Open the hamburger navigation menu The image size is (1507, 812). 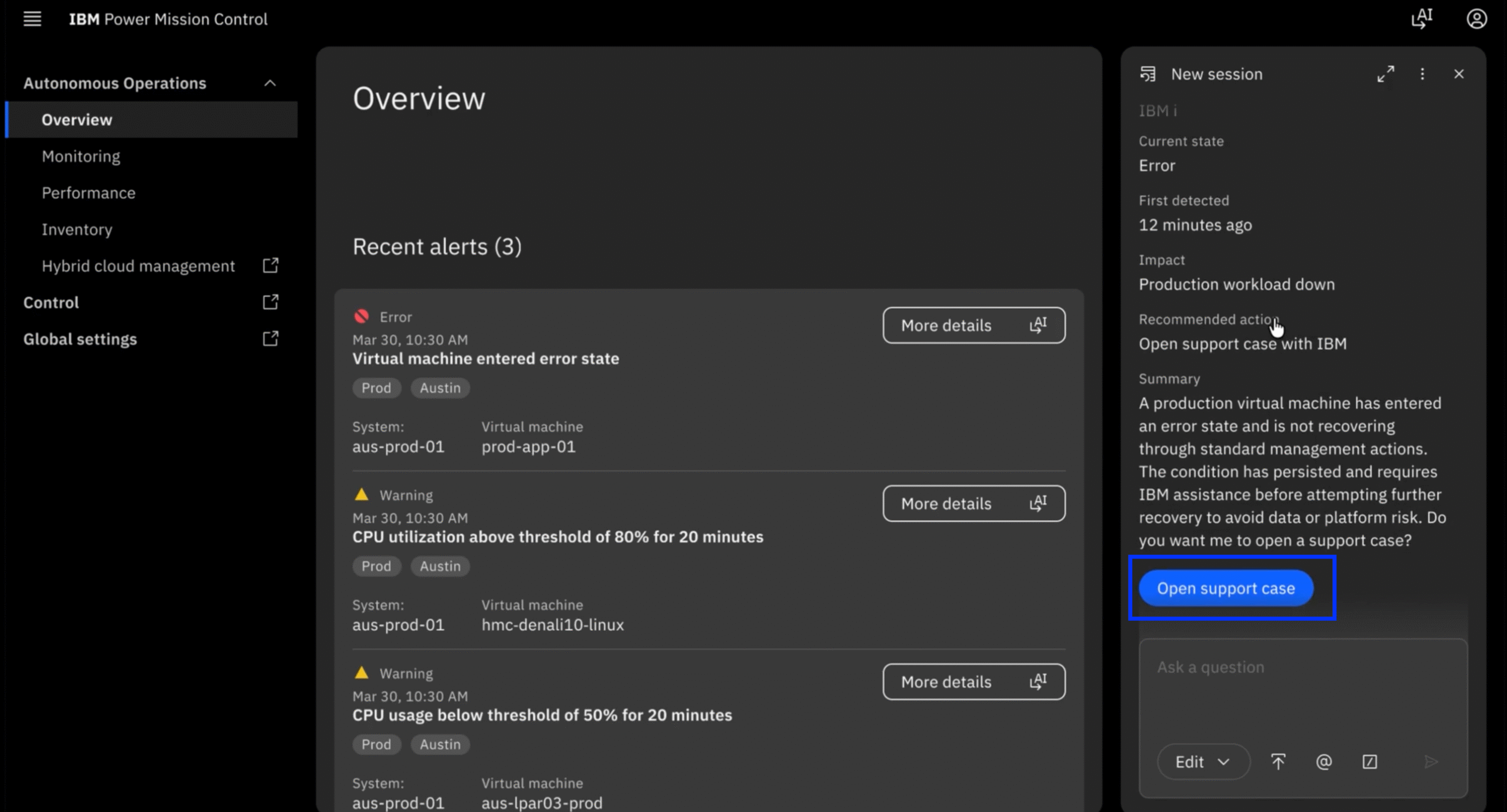32,19
